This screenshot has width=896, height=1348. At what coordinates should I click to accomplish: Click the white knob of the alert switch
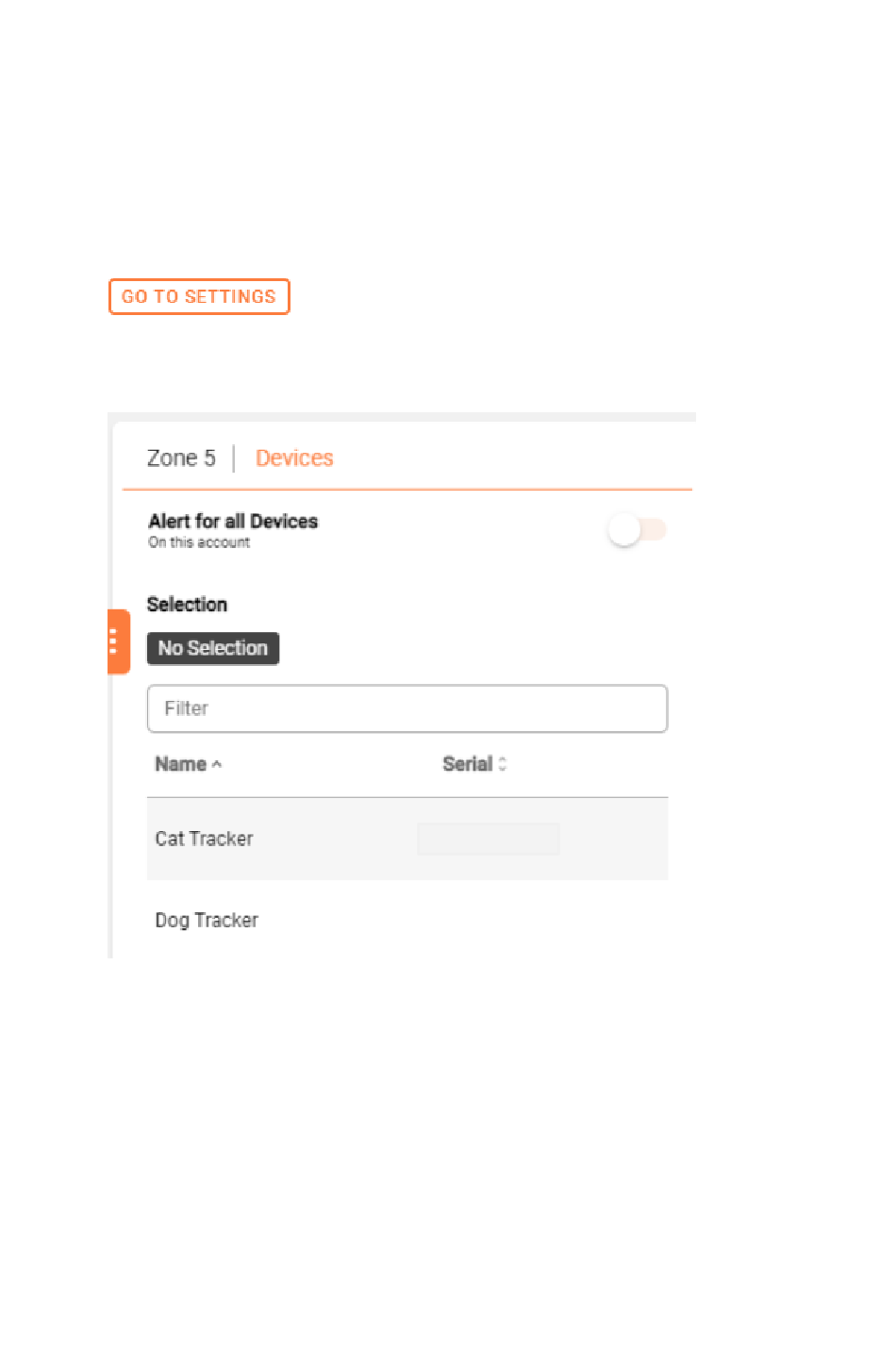[624, 529]
